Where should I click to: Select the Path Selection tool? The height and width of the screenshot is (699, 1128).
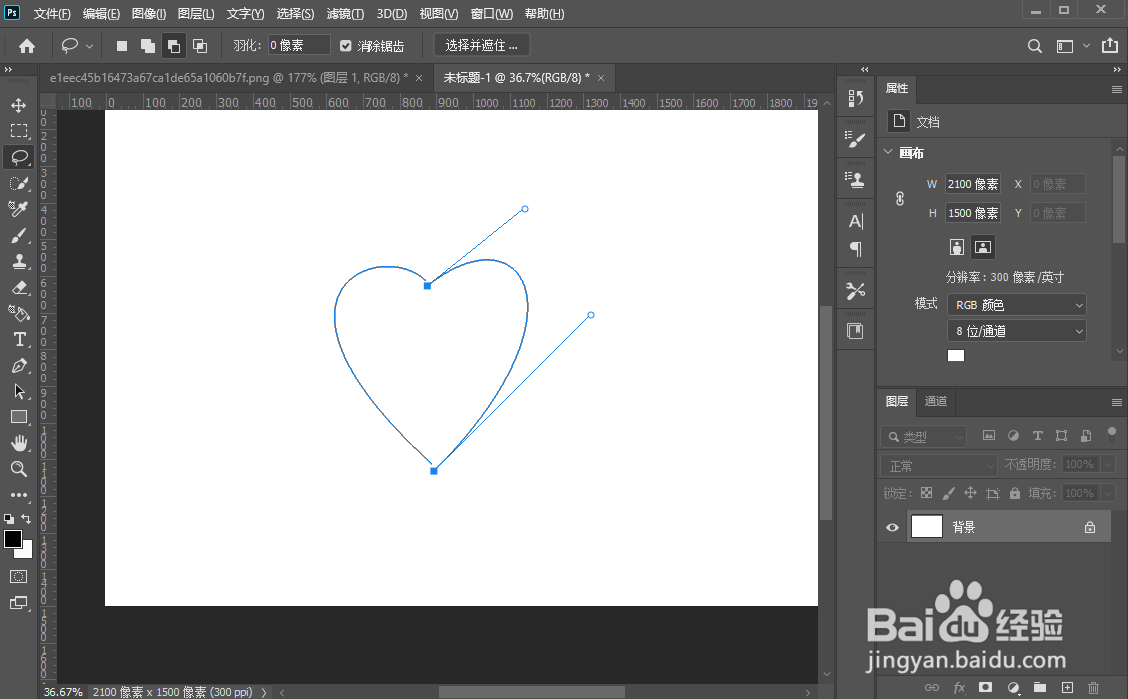point(19,391)
